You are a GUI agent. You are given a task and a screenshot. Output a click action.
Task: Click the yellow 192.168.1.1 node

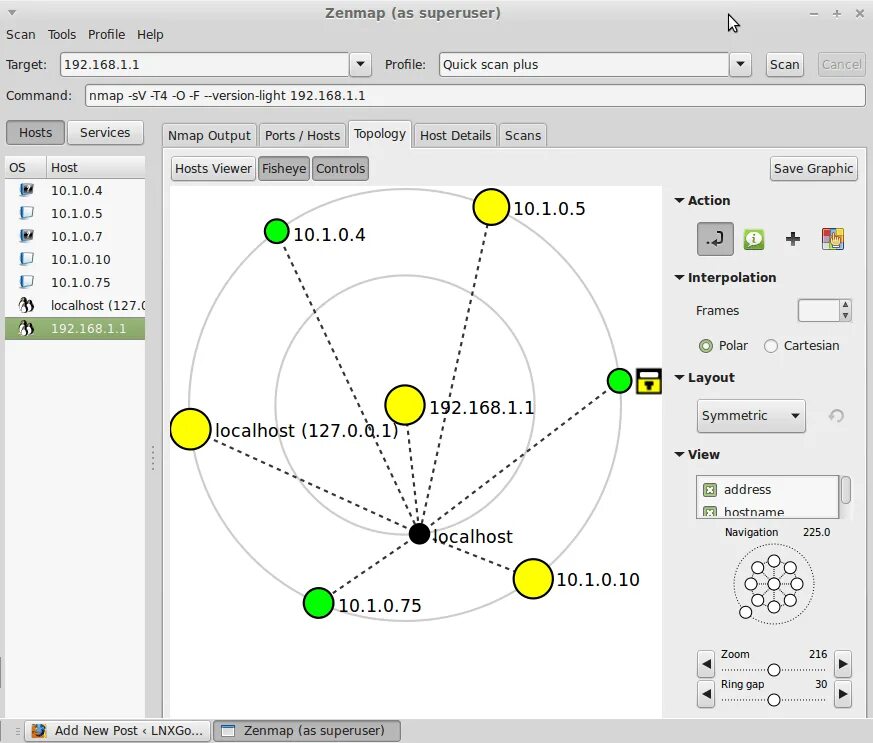pyautogui.click(x=404, y=405)
